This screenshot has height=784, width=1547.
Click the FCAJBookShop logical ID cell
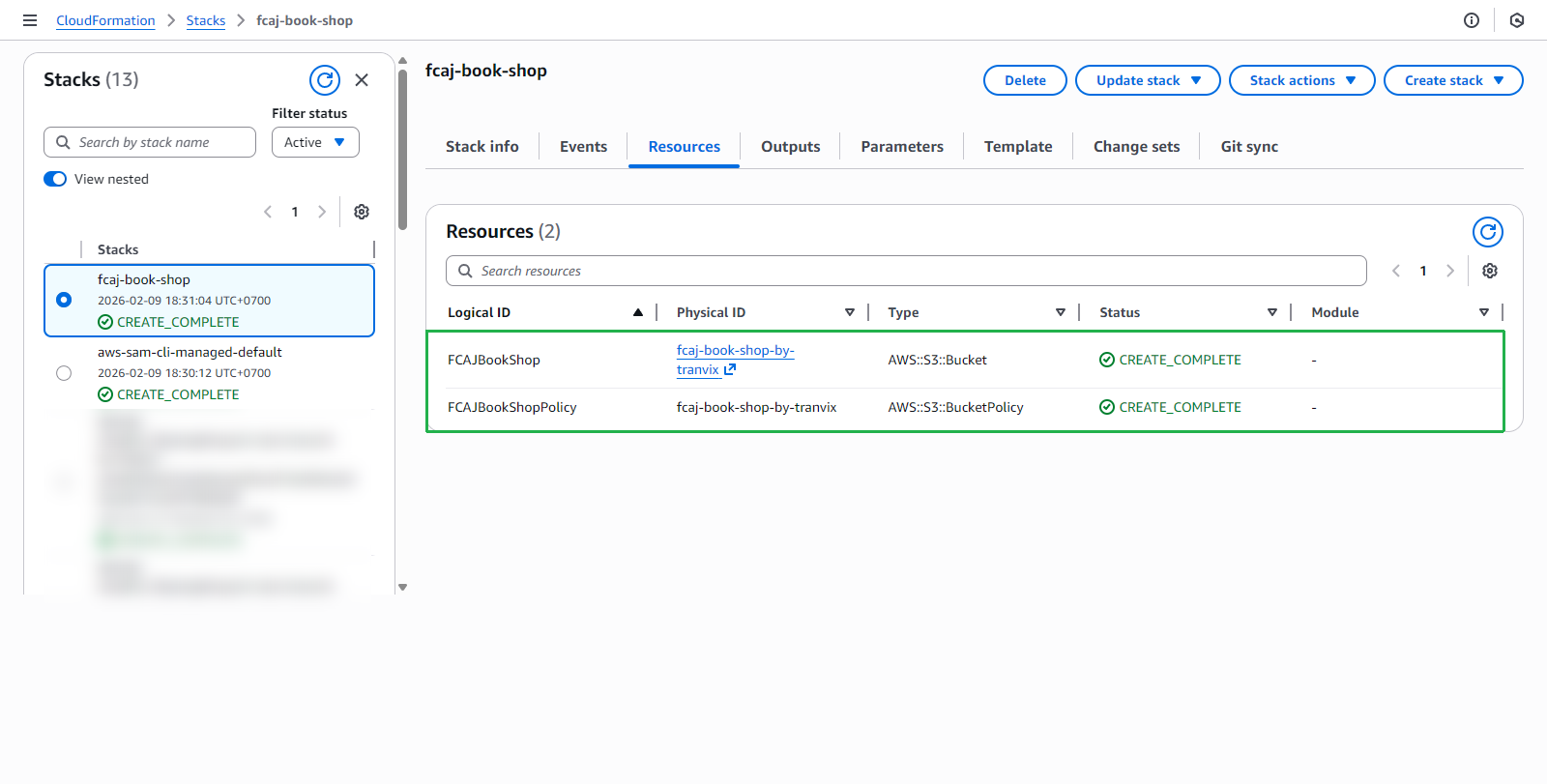[x=494, y=360]
